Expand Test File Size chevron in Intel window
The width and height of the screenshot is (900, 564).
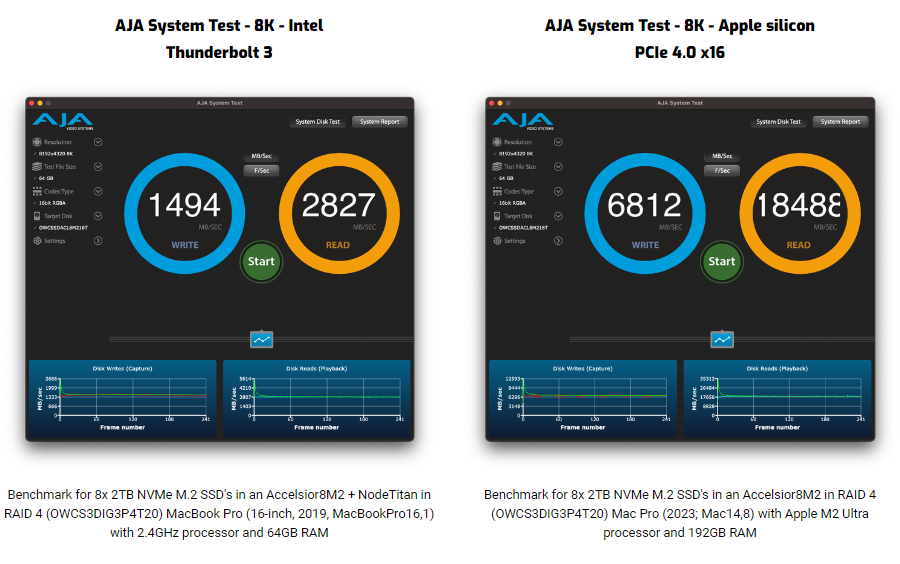click(x=98, y=166)
